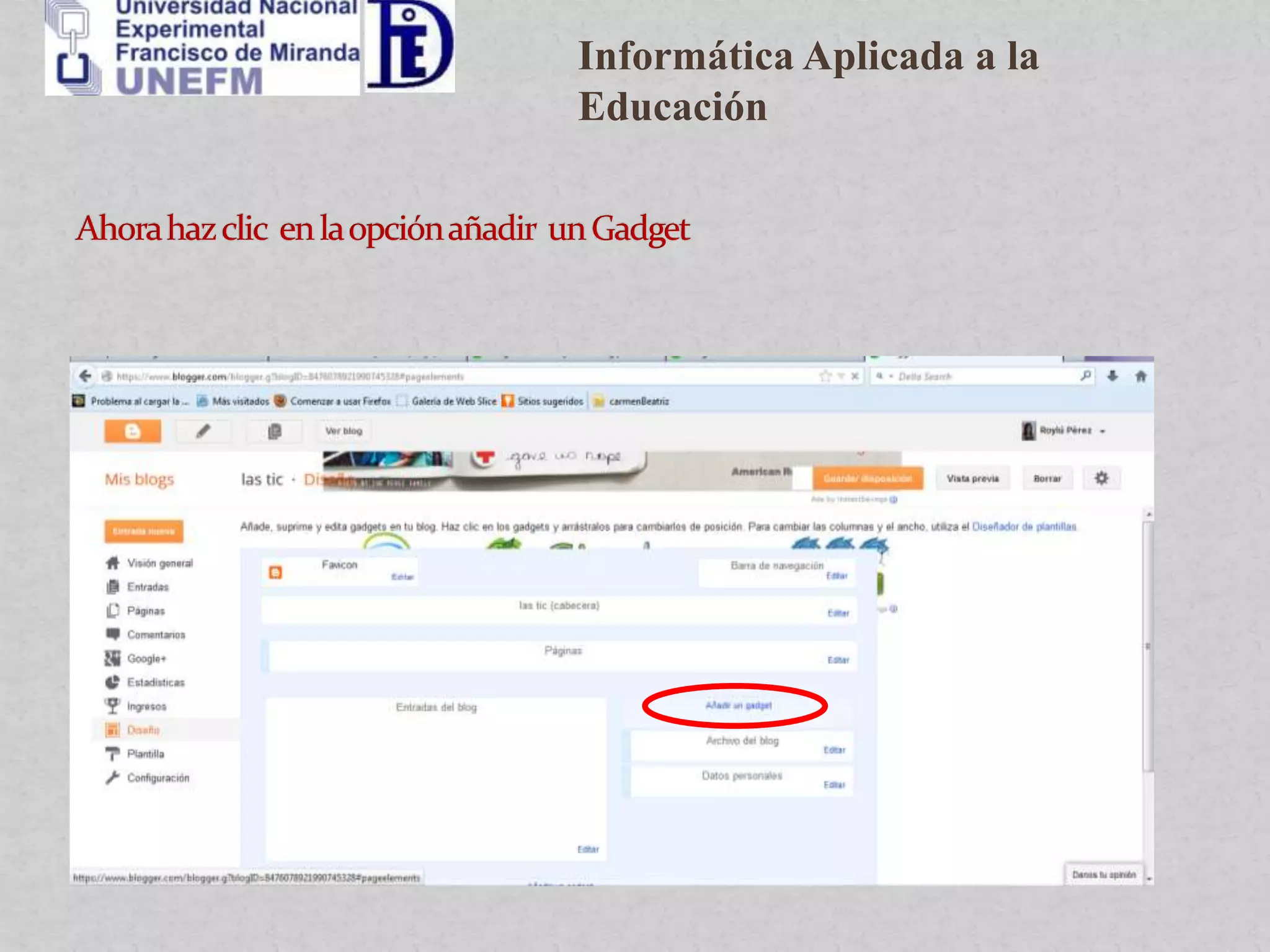
Task: Open the Diseñador de plantillas link
Action: [1024, 527]
